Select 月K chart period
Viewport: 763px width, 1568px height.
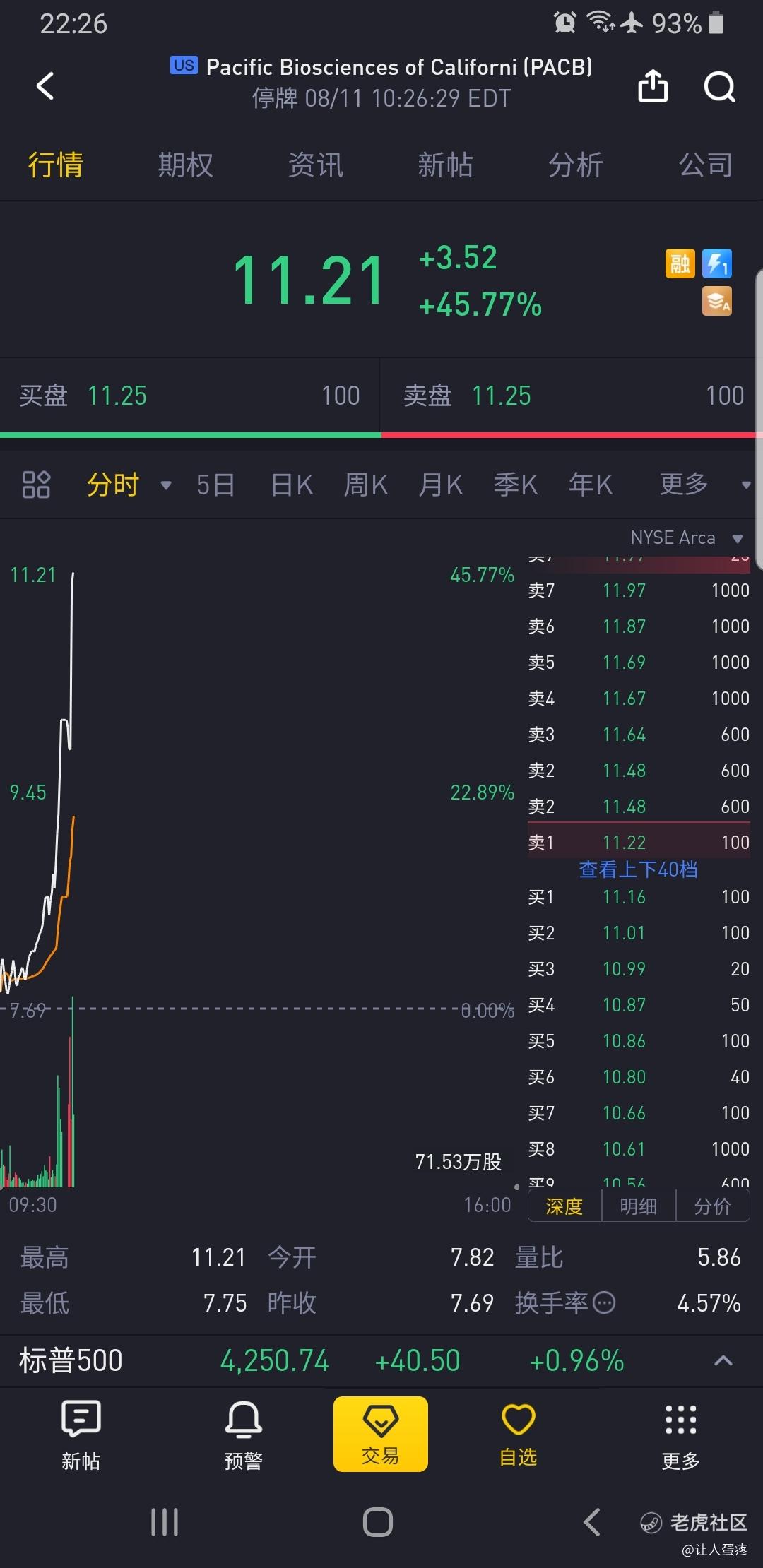(x=441, y=485)
